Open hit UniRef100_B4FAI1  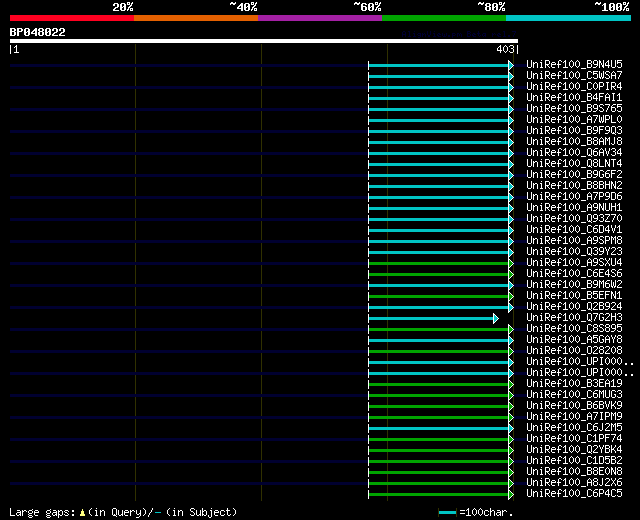(574, 97)
